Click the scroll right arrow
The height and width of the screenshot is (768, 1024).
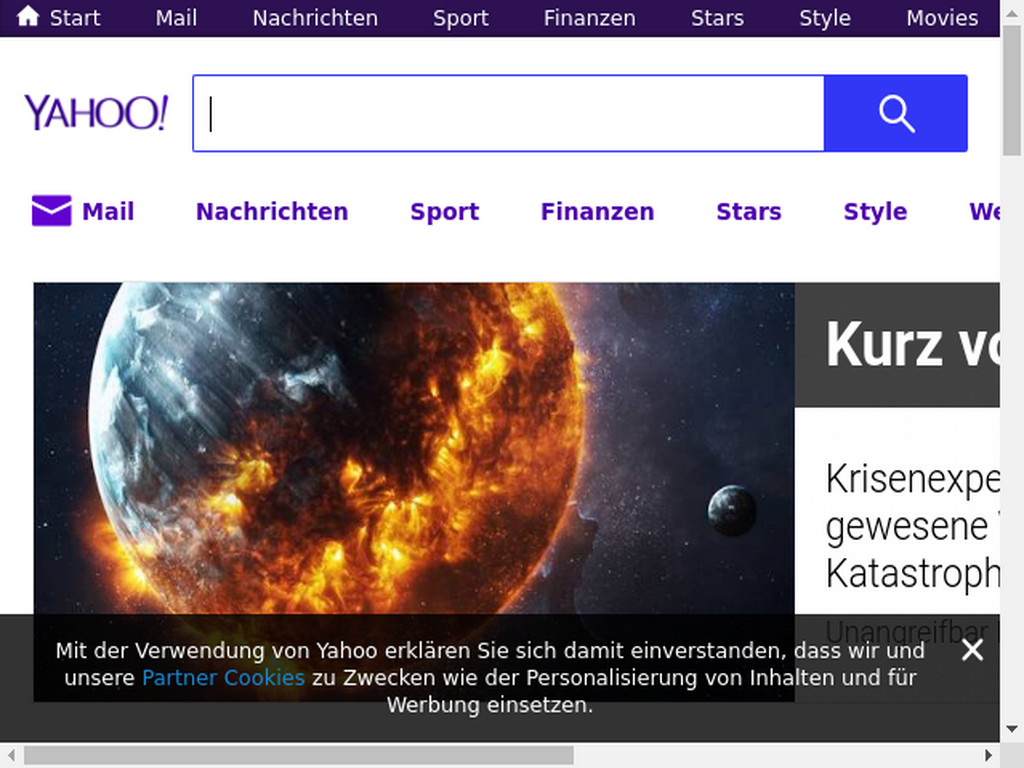click(x=989, y=756)
